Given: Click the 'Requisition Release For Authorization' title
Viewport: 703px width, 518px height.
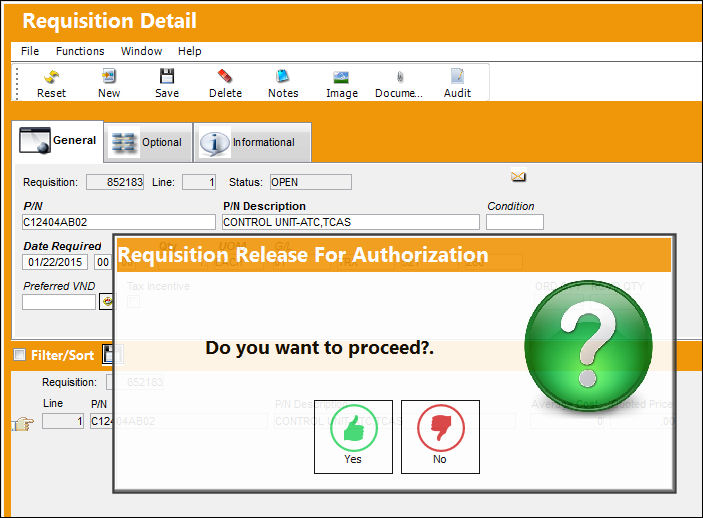Looking at the screenshot, I should [303, 255].
